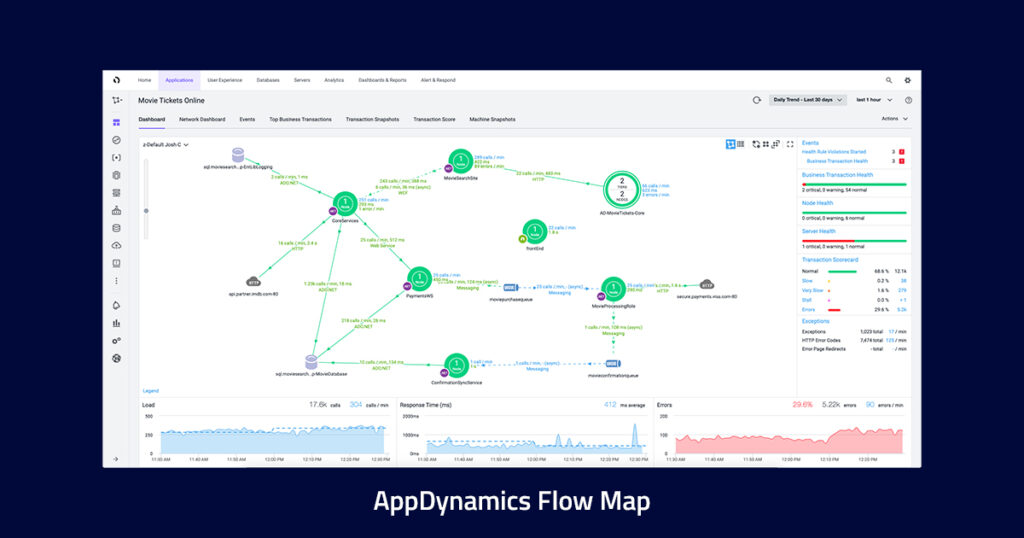Open the gears configuration sidebar icon
This screenshot has width=1024, height=538.
[x=116, y=340]
